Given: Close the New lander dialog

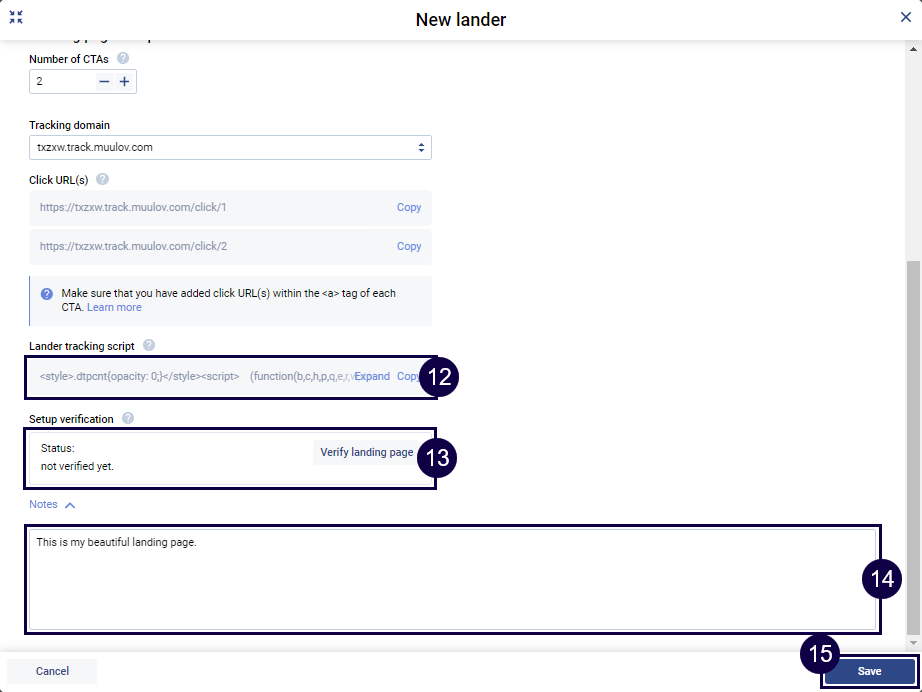Looking at the screenshot, I should click(x=905, y=17).
